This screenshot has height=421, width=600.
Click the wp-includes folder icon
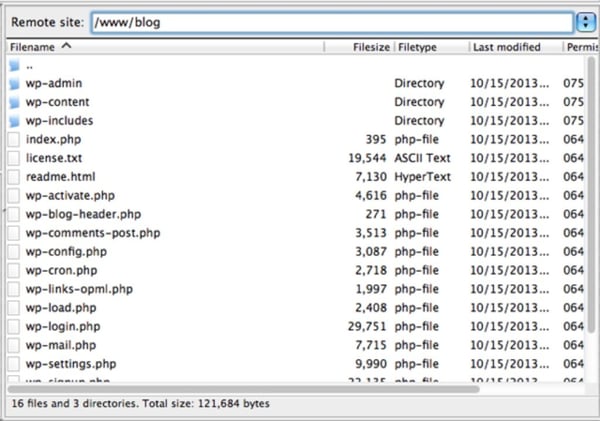point(14,121)
